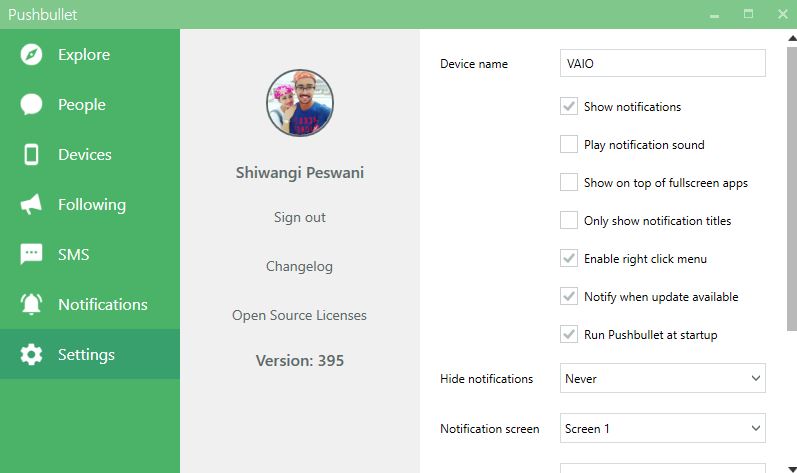Open the partially visible dropdown below Notification screen

click(x=663, y=468)
